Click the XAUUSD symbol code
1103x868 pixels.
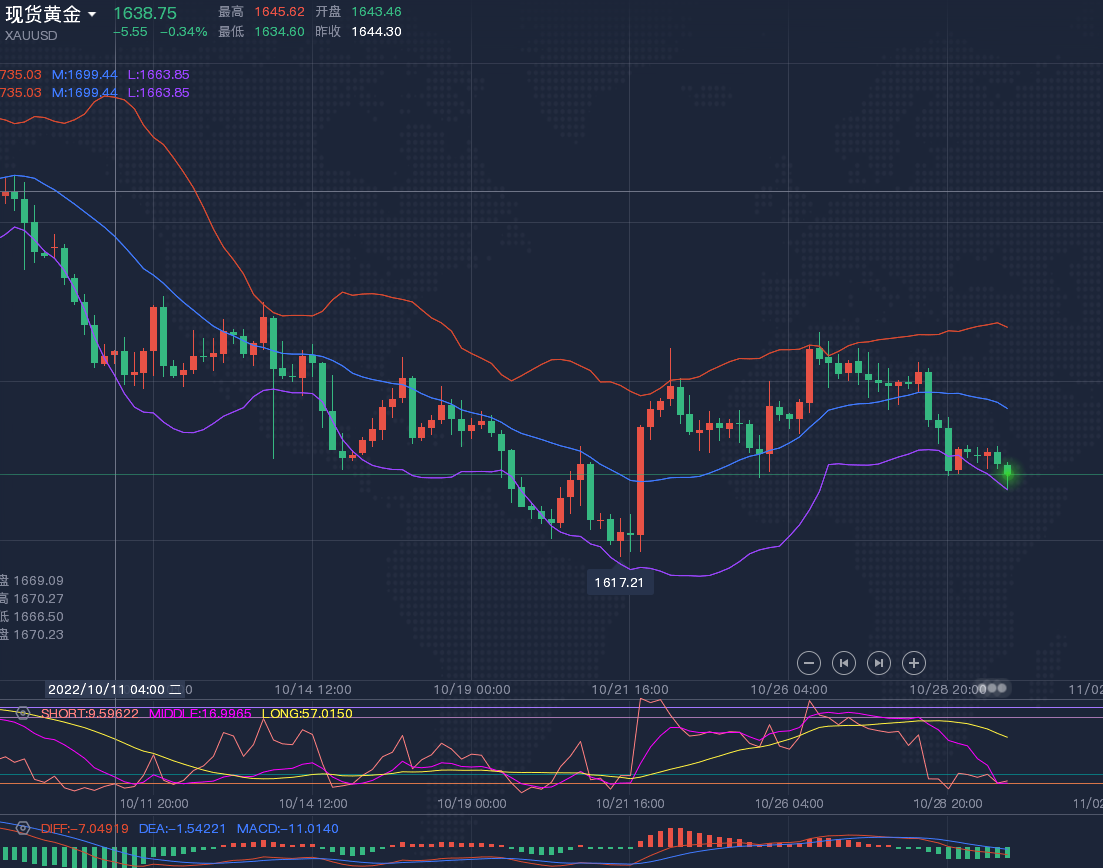tap(31, 35)
